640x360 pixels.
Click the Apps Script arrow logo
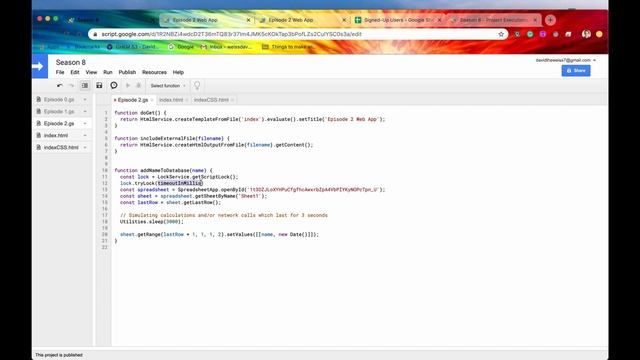tap(40, 66)
